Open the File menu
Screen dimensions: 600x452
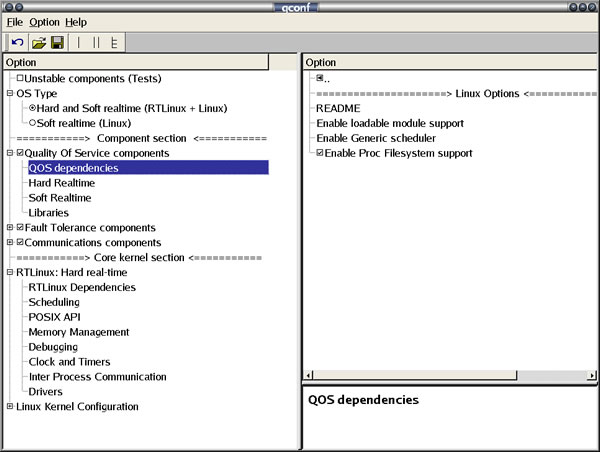[15, 22]
